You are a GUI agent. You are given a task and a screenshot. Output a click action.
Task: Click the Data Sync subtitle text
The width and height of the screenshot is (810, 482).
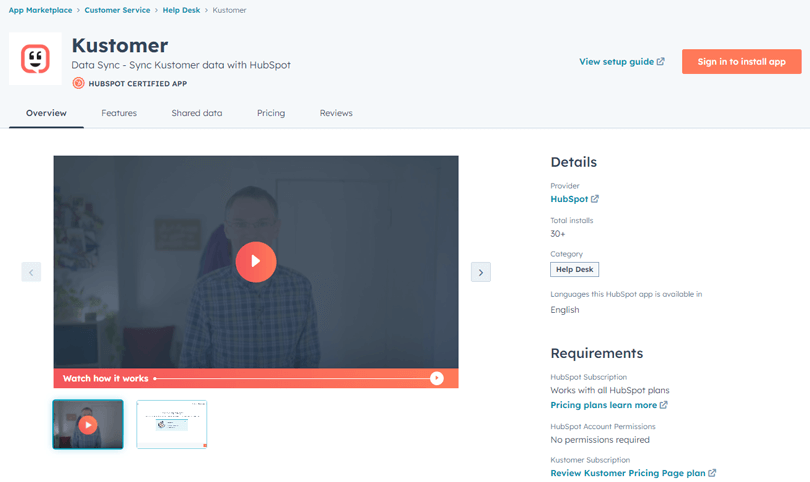[x=181, y=65]
